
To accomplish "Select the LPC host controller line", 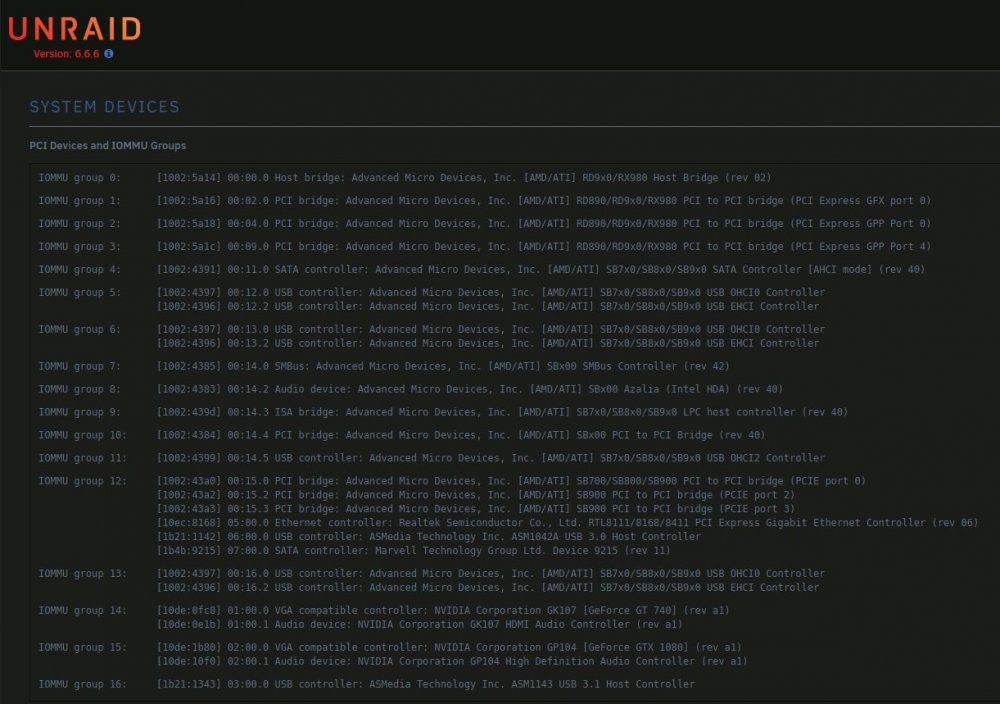I will point(503,412).
